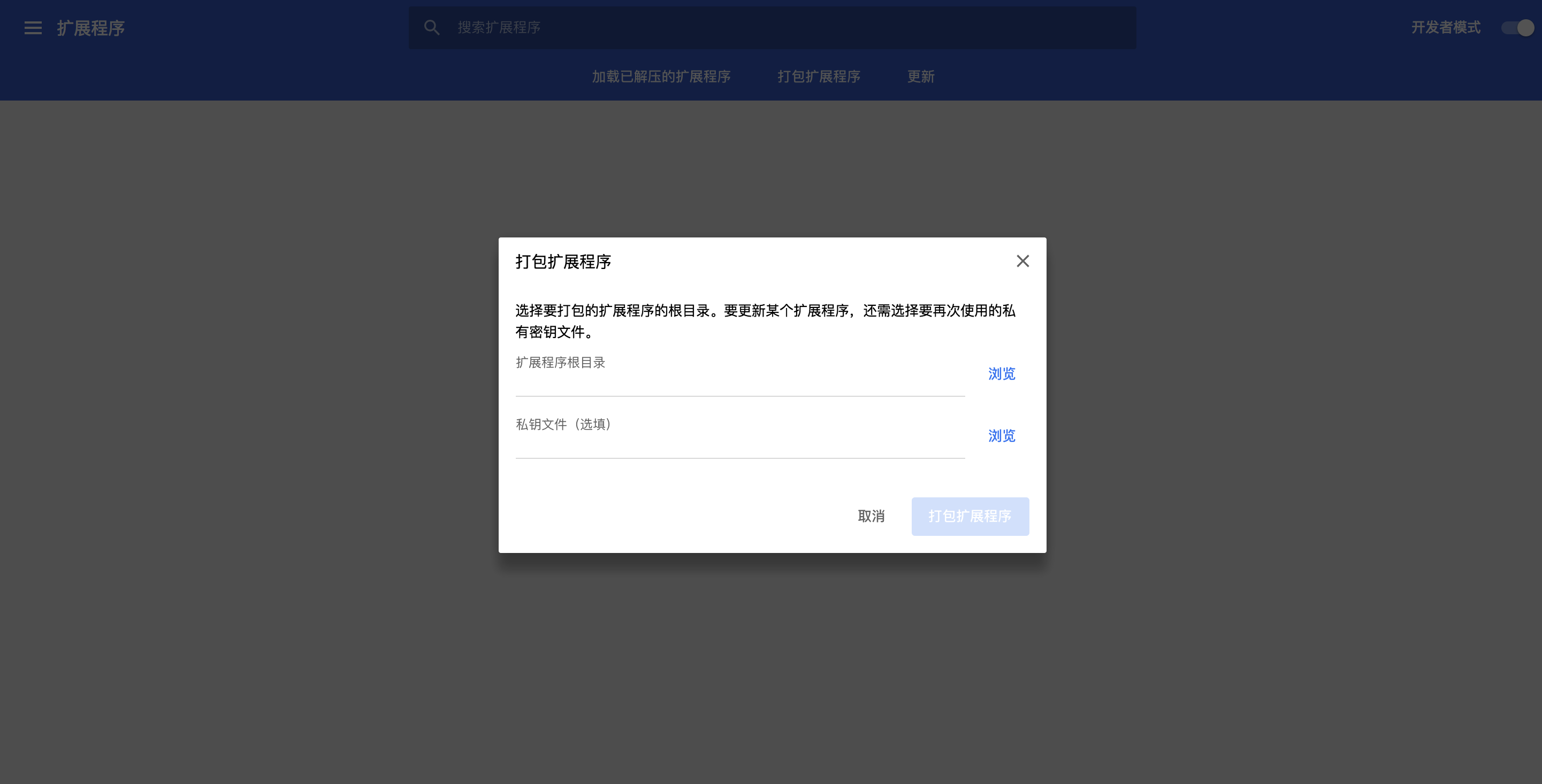Click the dialog heading 打包扩展程序
This screenshot has width=1542, height=784.
tap(563, 262)
